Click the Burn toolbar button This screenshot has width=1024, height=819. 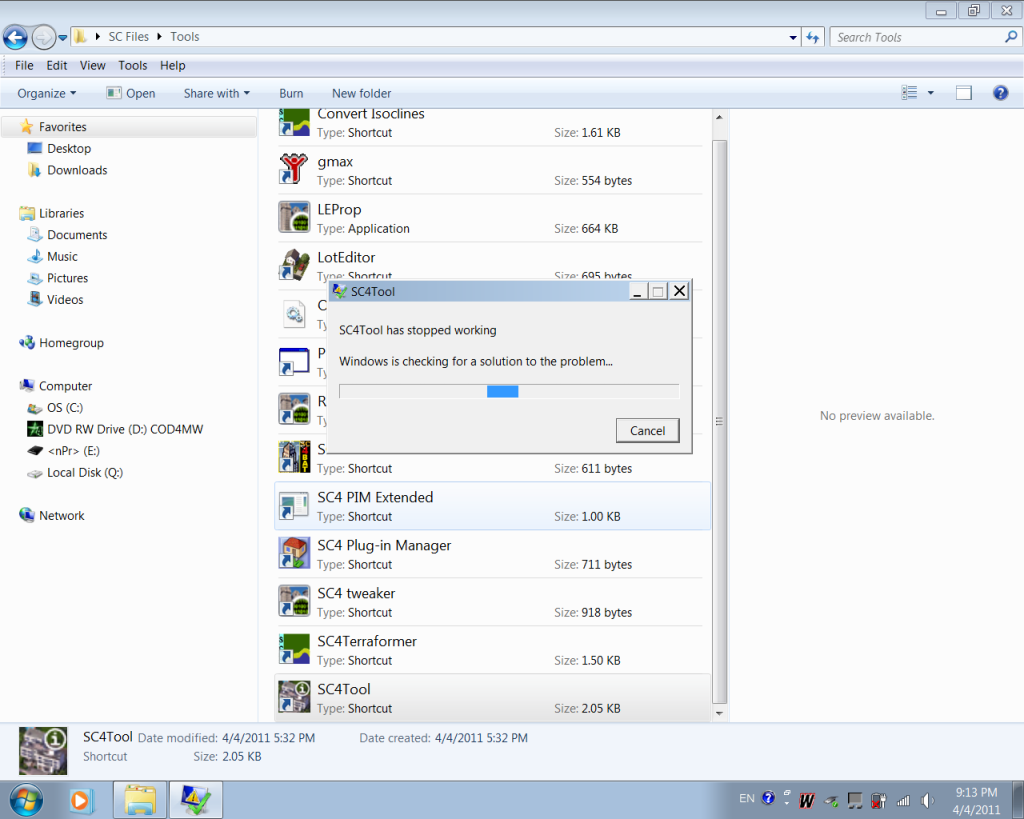[x=291, y=93]
